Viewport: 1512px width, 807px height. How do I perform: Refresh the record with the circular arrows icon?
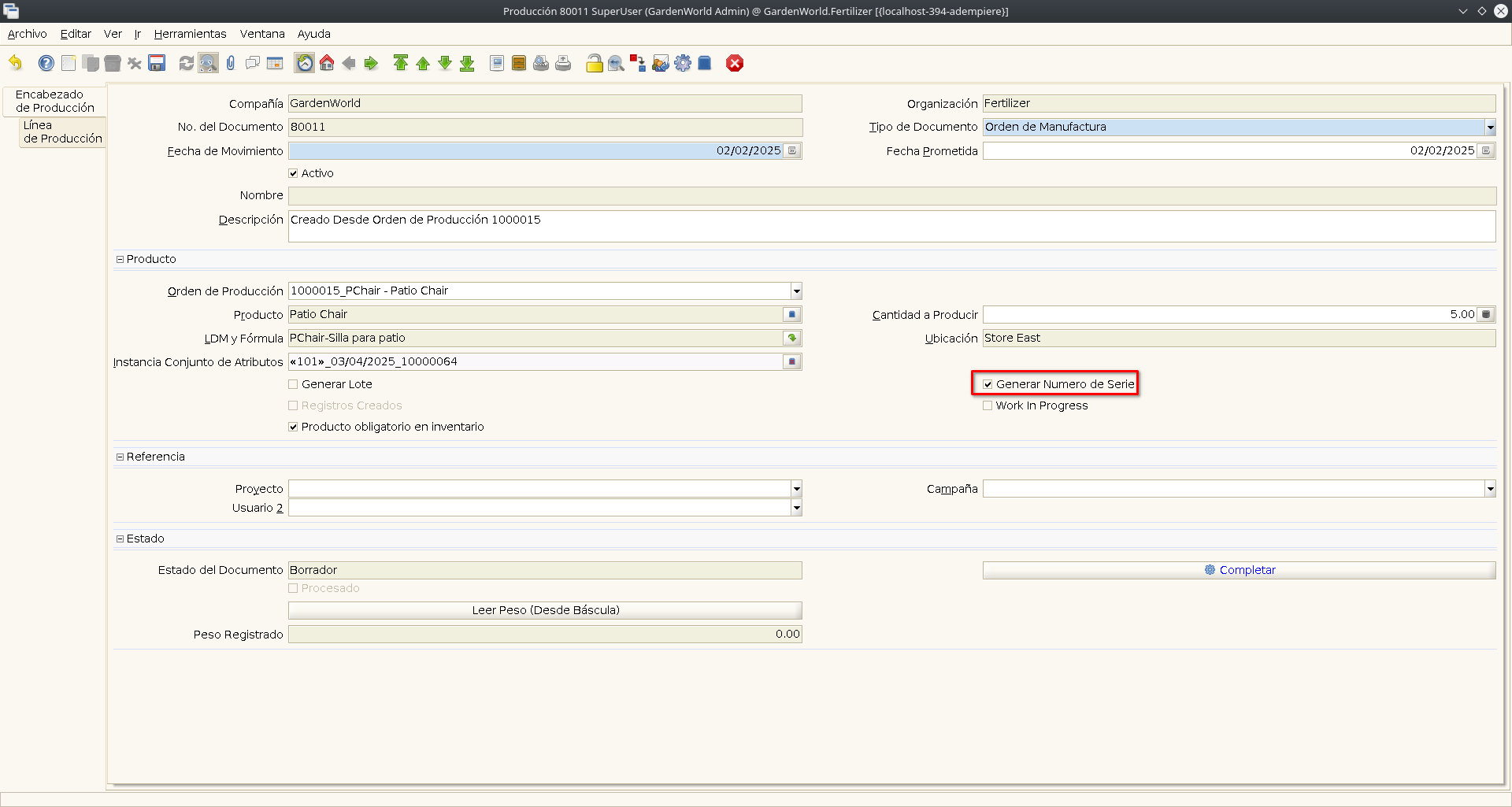(187, 63)
